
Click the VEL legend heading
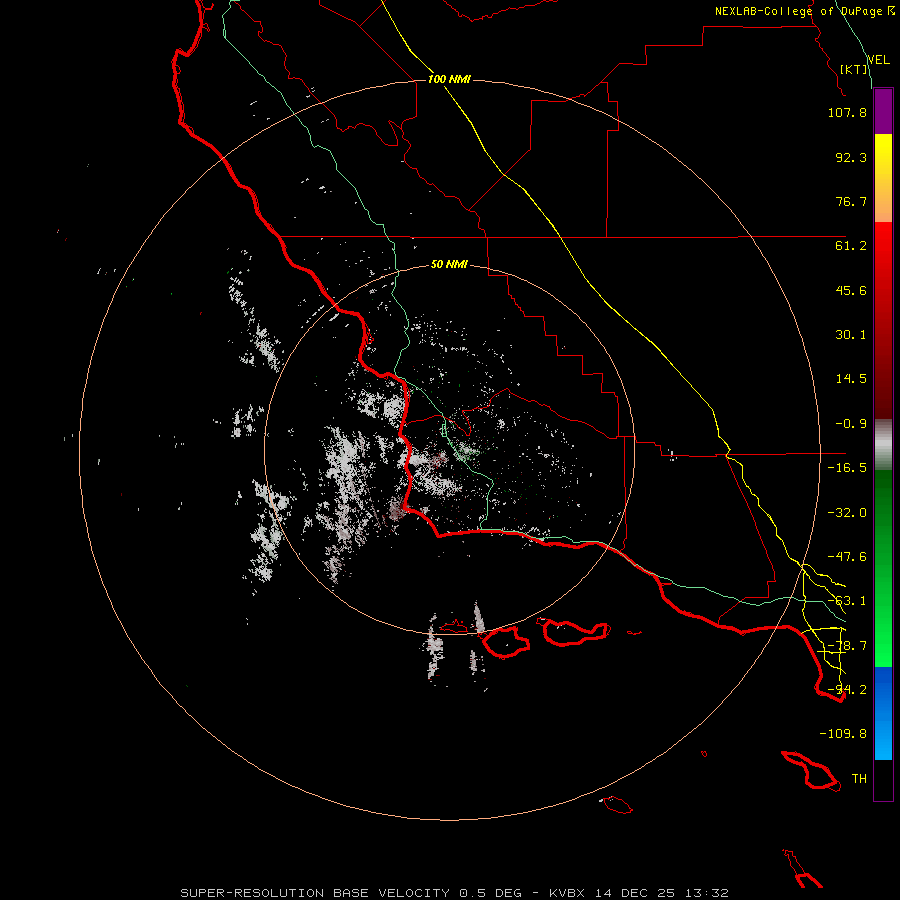pyautogui.click(x=878, y=60)
